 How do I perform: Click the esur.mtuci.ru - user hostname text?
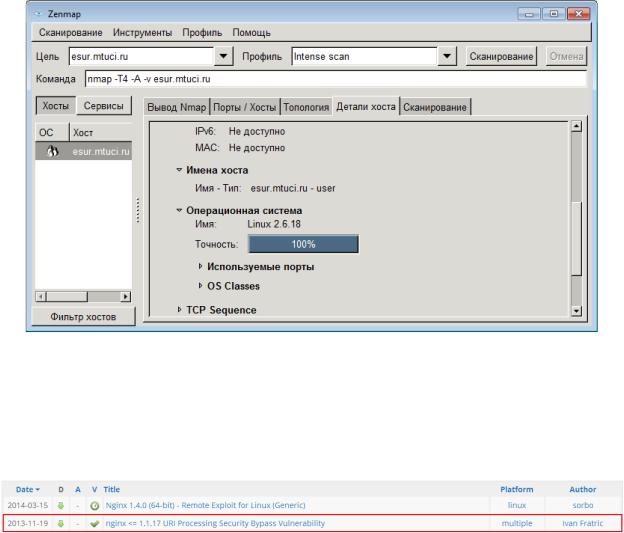(293, 188)
